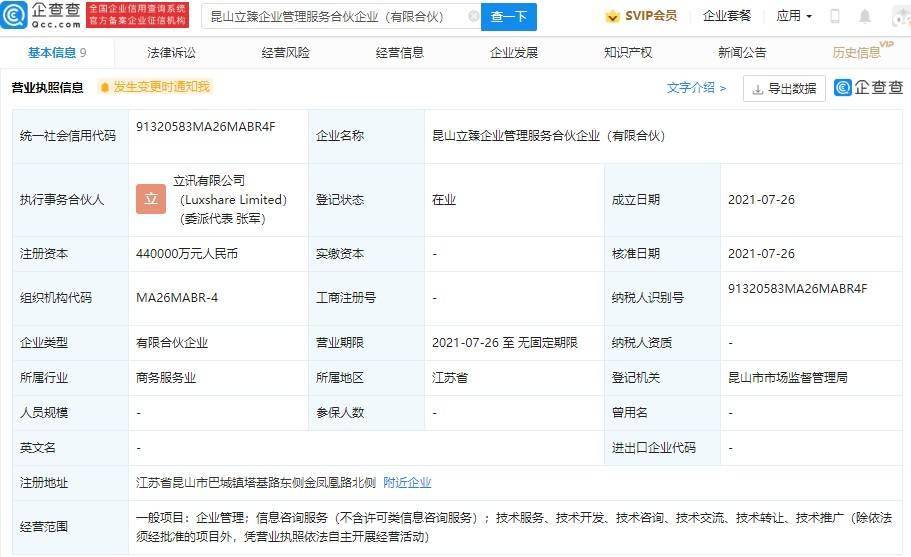Select the 成立日期 value 2021-07-26
The width and height of the screenshot is (911, 557).
(x=761, y=200)
